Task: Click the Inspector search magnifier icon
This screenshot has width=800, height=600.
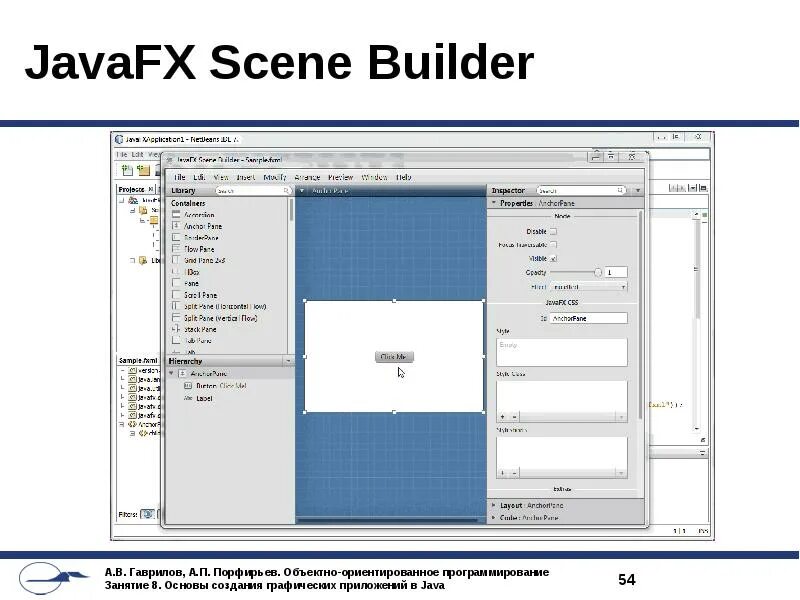Action: click(x=620, y=190)
